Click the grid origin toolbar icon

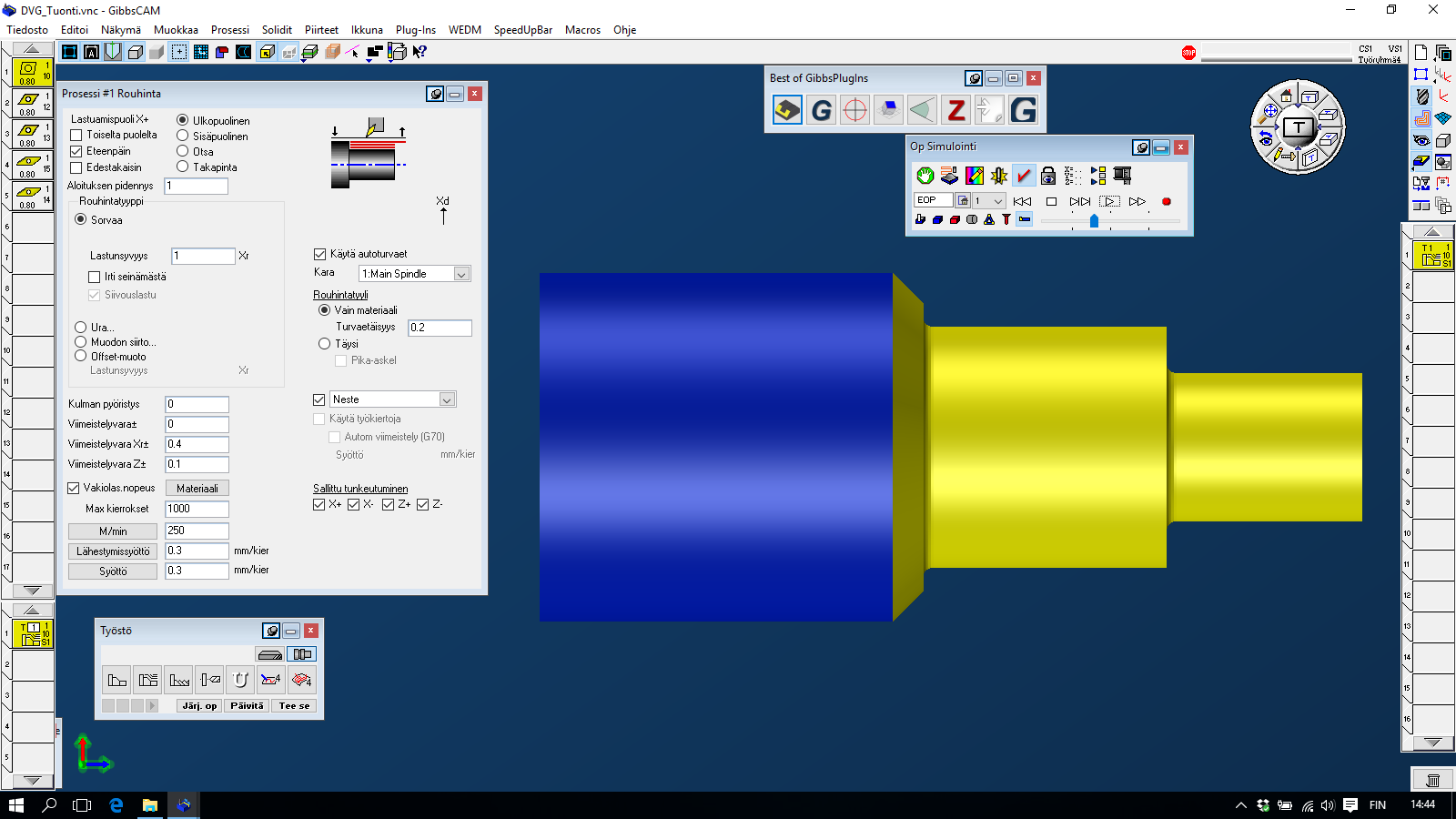click(x=201, y=52)
